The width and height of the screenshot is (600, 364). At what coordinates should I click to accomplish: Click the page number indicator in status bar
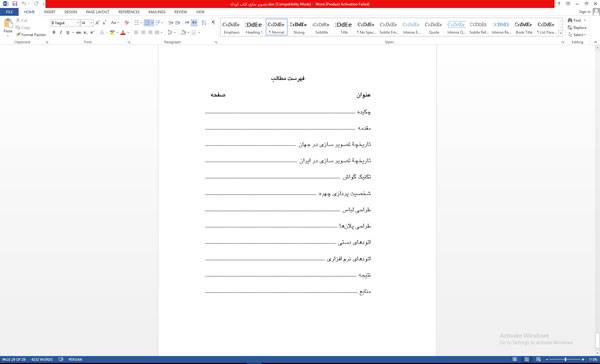pyautogui.click(x=14, y=359)
